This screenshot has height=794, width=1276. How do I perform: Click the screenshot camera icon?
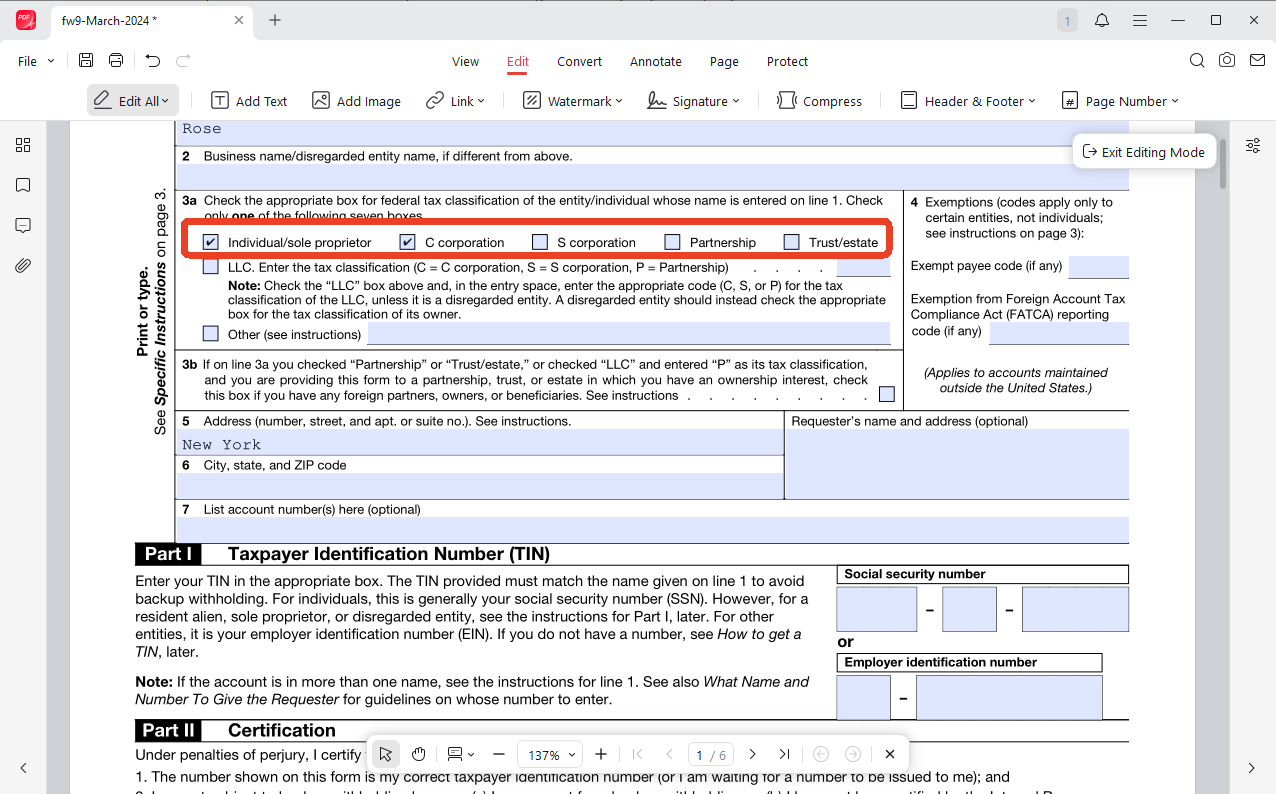point(1227,61)
